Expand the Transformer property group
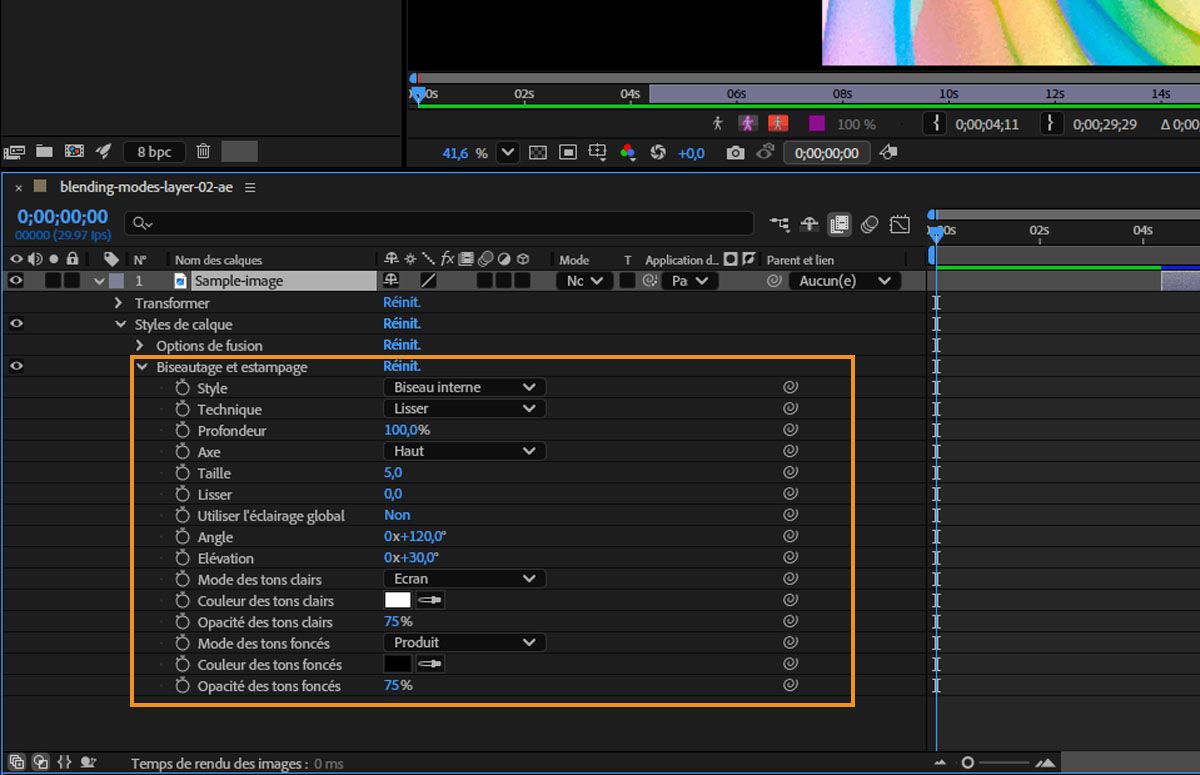Image resolution: width=1200 pixels, height=775 pixels. (x=119, y=303)
